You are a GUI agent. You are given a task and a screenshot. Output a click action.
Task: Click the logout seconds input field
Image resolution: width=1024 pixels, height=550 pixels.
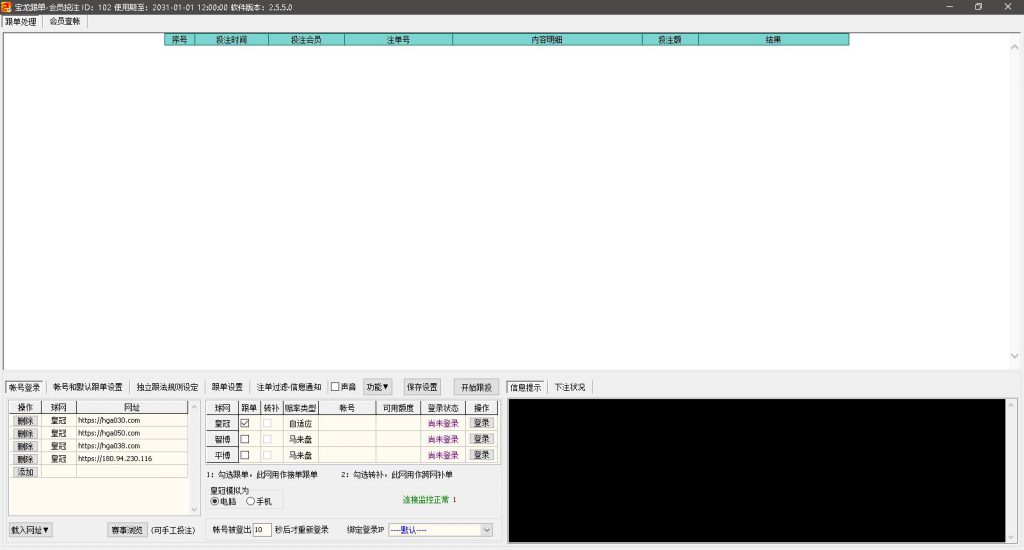pos(261,530)
